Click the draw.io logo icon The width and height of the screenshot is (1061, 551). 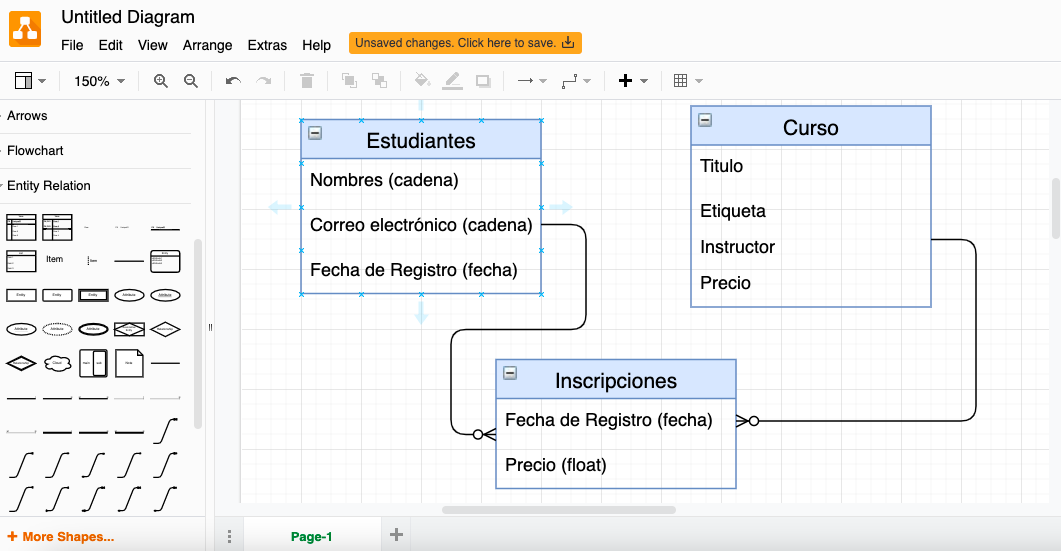tap(26, 28)
